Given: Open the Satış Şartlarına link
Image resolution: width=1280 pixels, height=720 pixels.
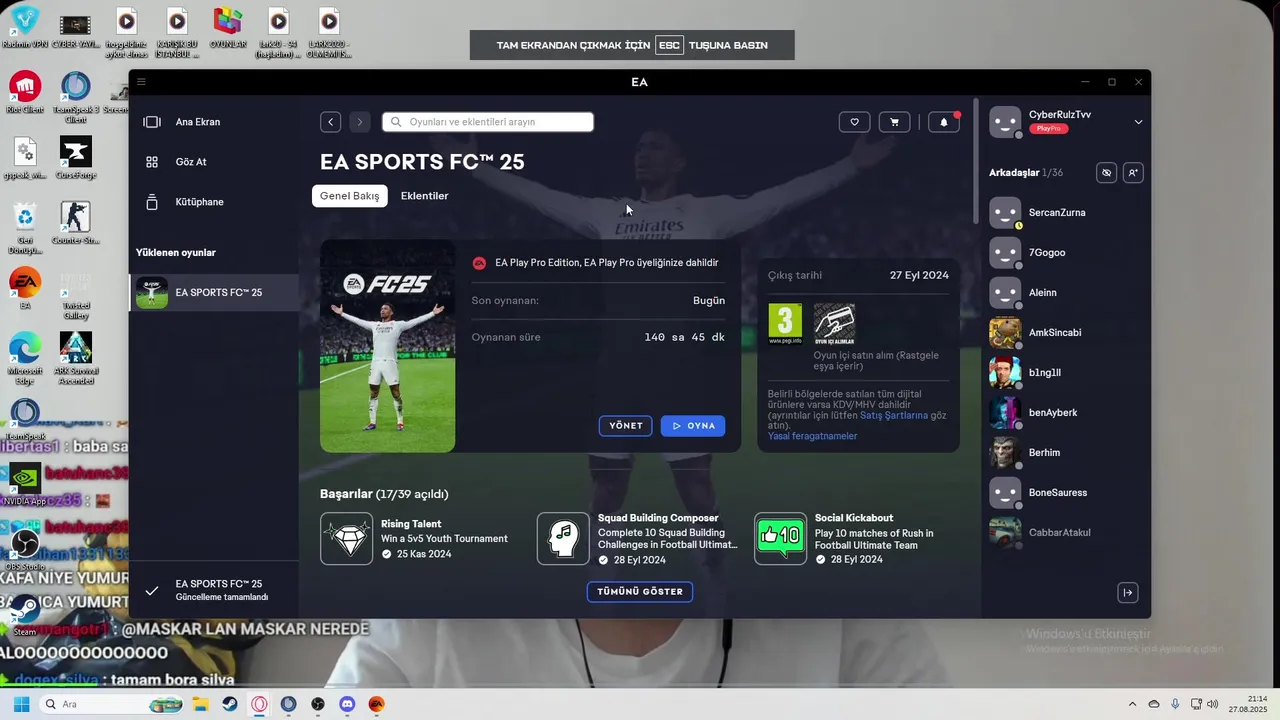Looking at the screenshot, I should (894, 415).
